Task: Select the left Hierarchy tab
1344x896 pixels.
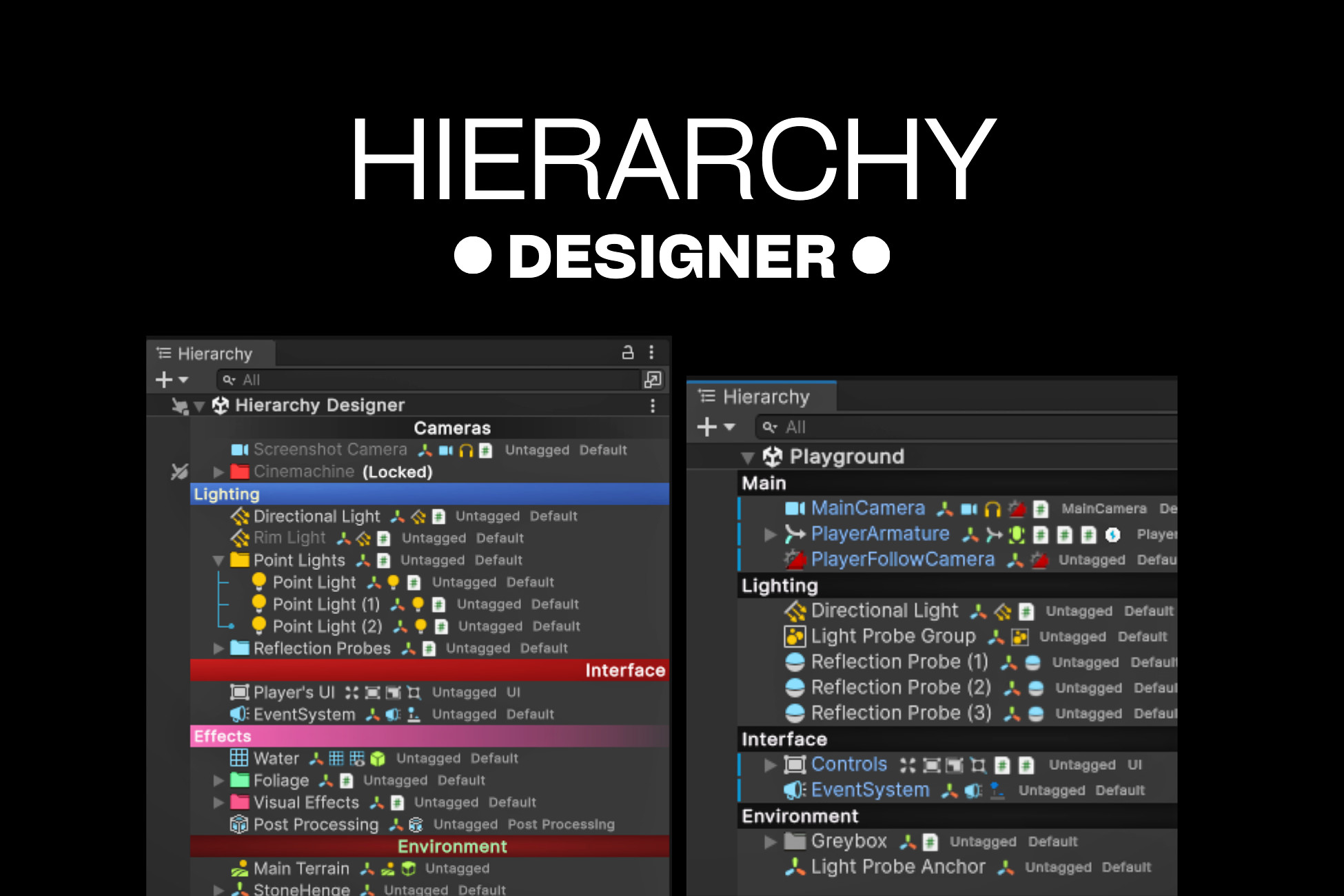Action: (x=211, y=354)
